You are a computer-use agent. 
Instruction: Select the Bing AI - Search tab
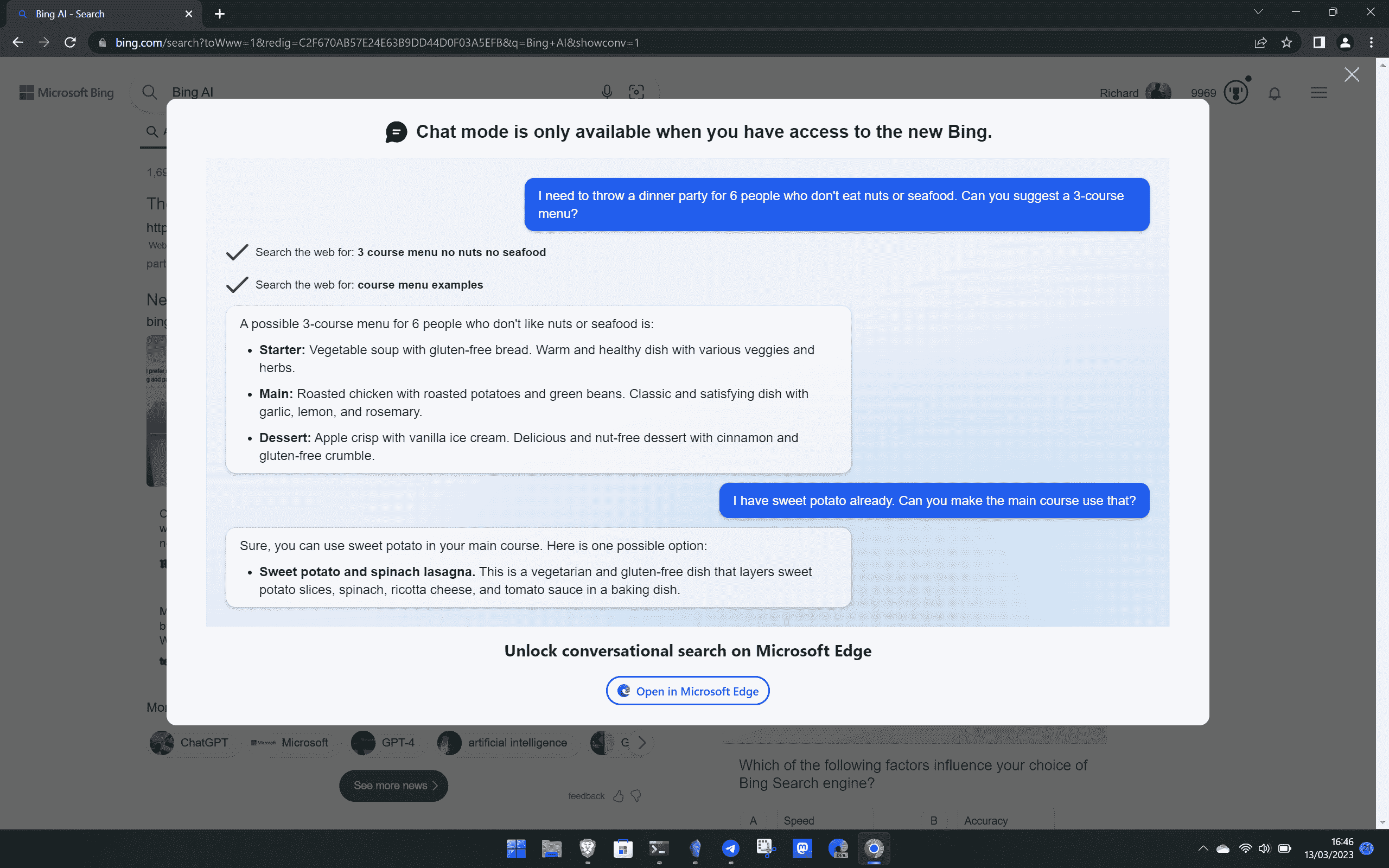pyautogui.click(x=103, y=14)
